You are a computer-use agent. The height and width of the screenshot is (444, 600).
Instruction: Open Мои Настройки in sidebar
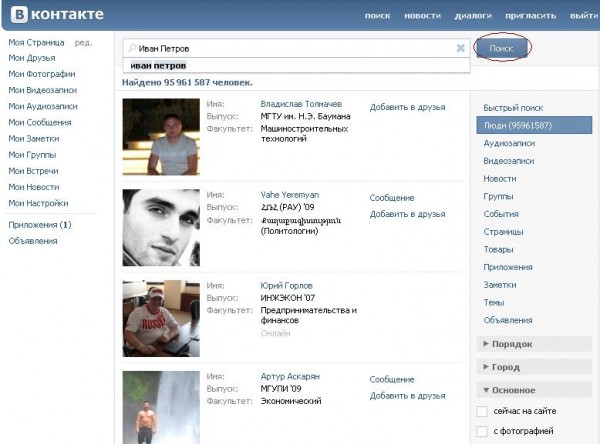pos(38,203)
